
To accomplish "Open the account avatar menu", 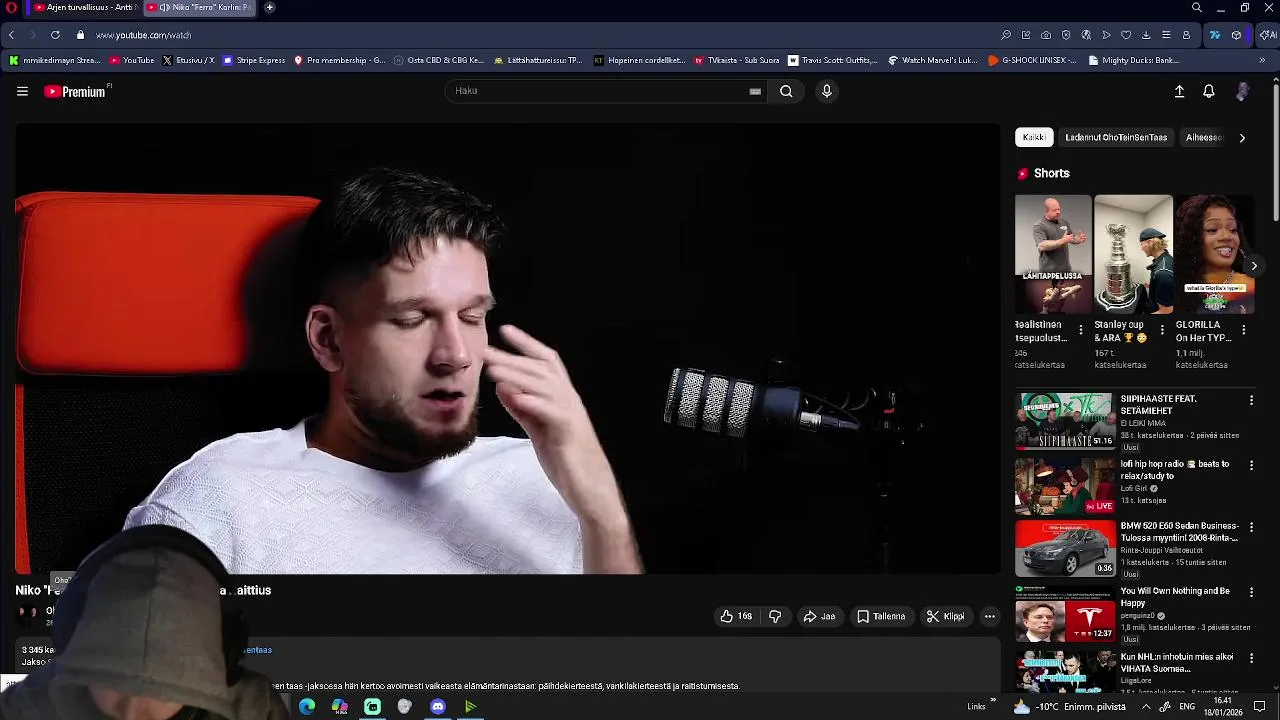I will coord(1242,91).
